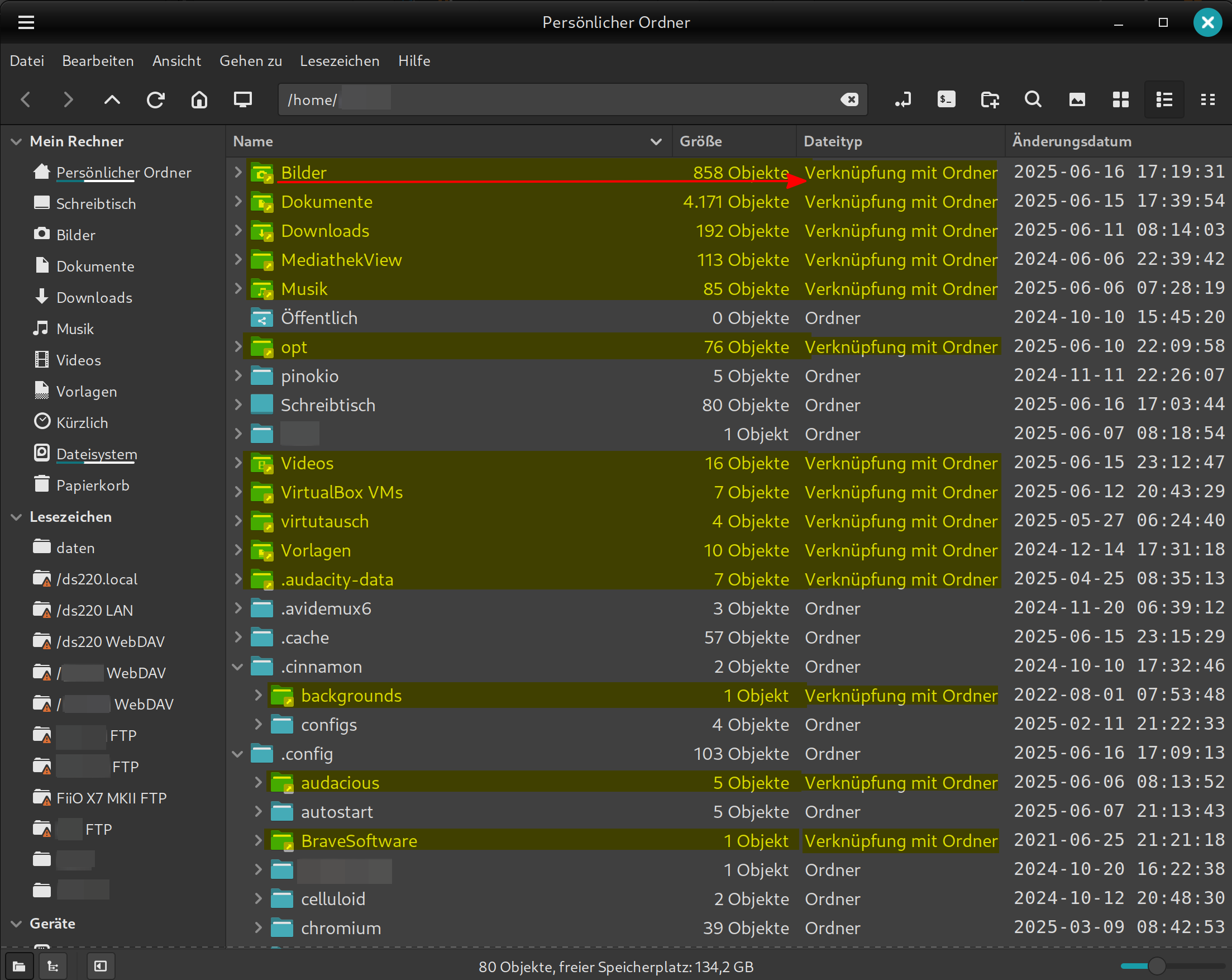Collapse the Lesezeichen sidebar section
This screenshot has height=980, width=1232.
pos(17,517)
